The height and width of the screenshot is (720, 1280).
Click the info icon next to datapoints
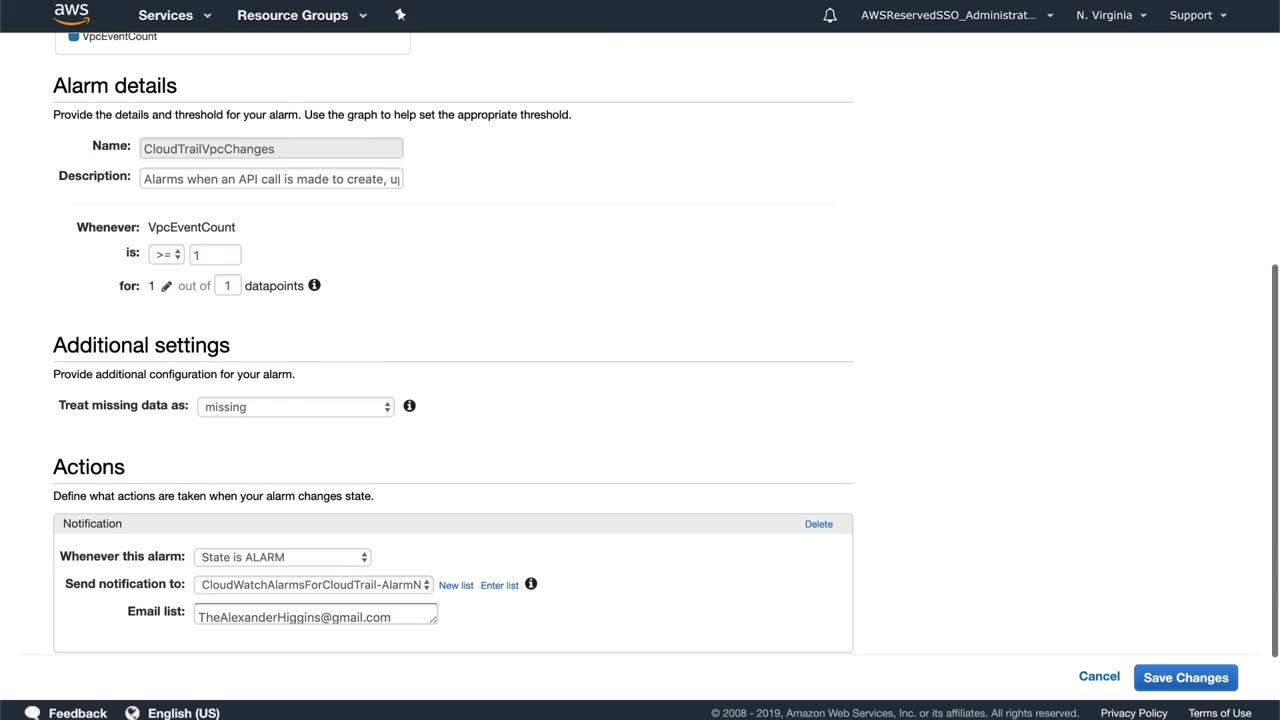[x=314, y=285]
